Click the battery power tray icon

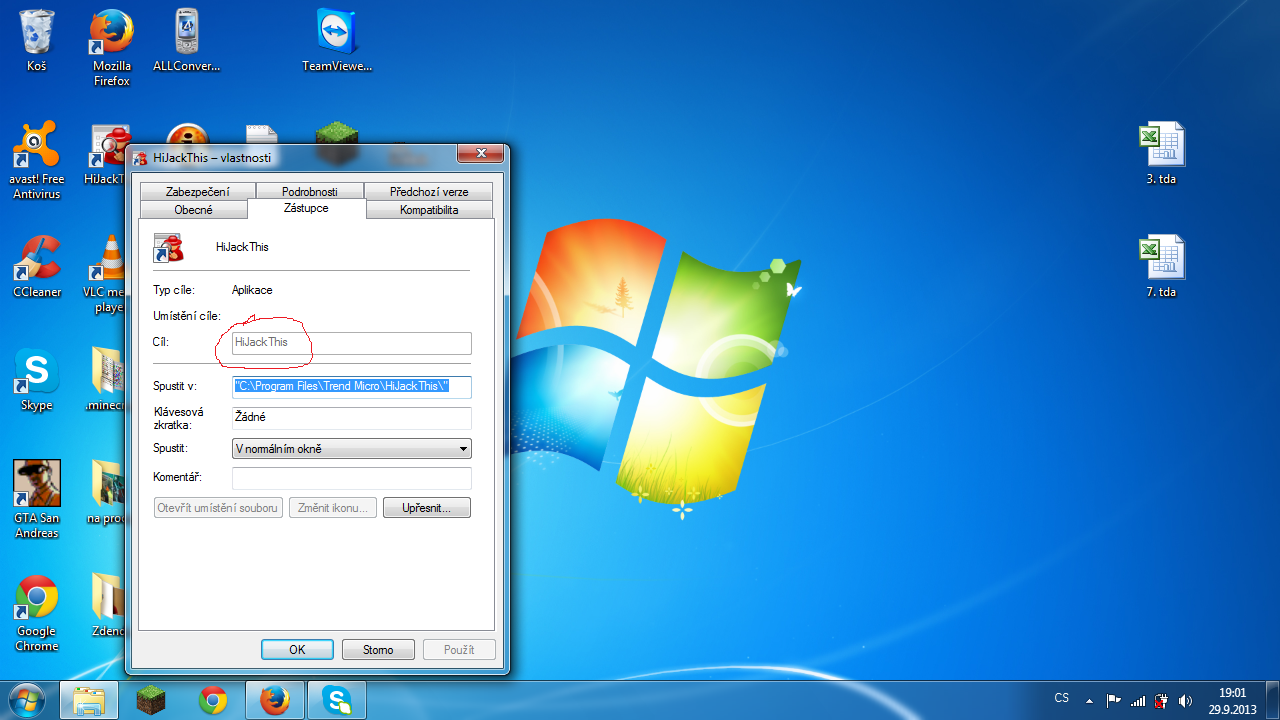tap(1162, 700)
